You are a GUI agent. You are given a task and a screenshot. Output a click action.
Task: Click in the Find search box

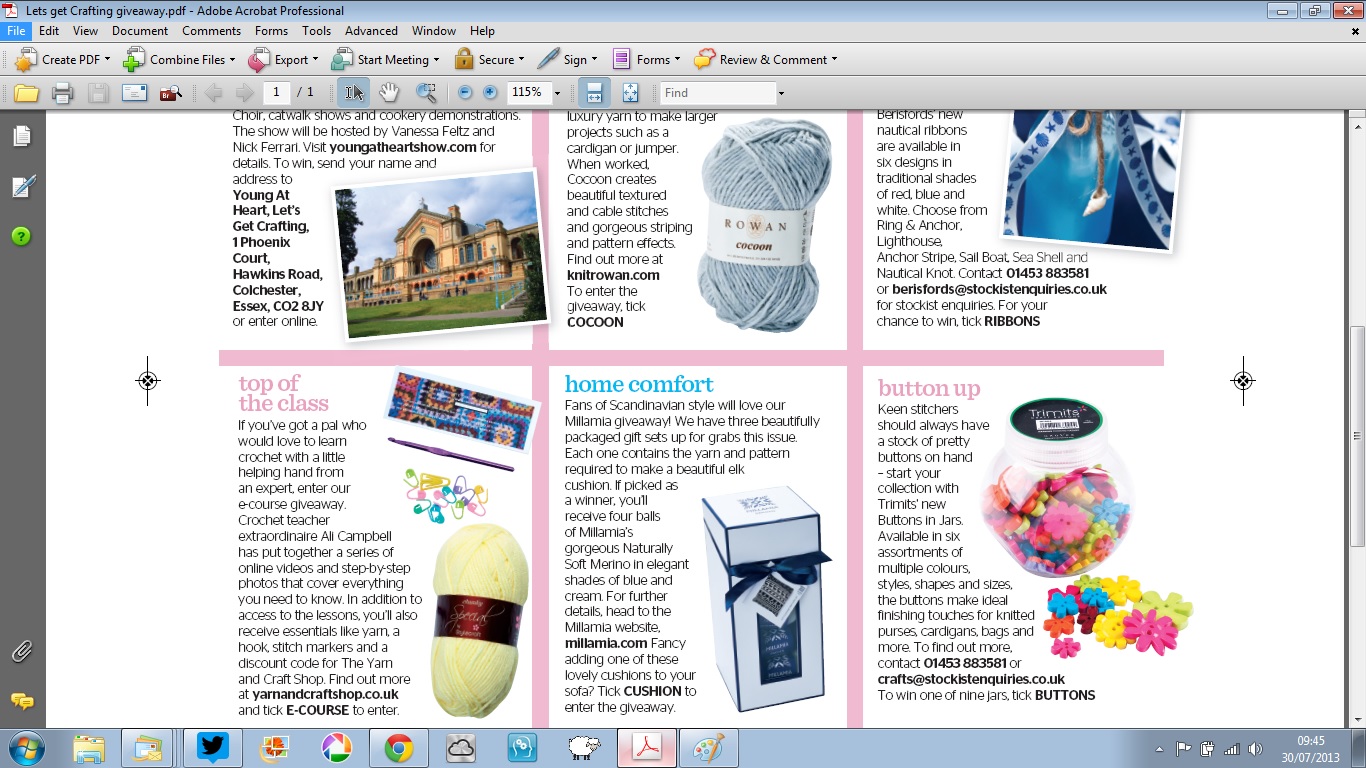(718, 93)
